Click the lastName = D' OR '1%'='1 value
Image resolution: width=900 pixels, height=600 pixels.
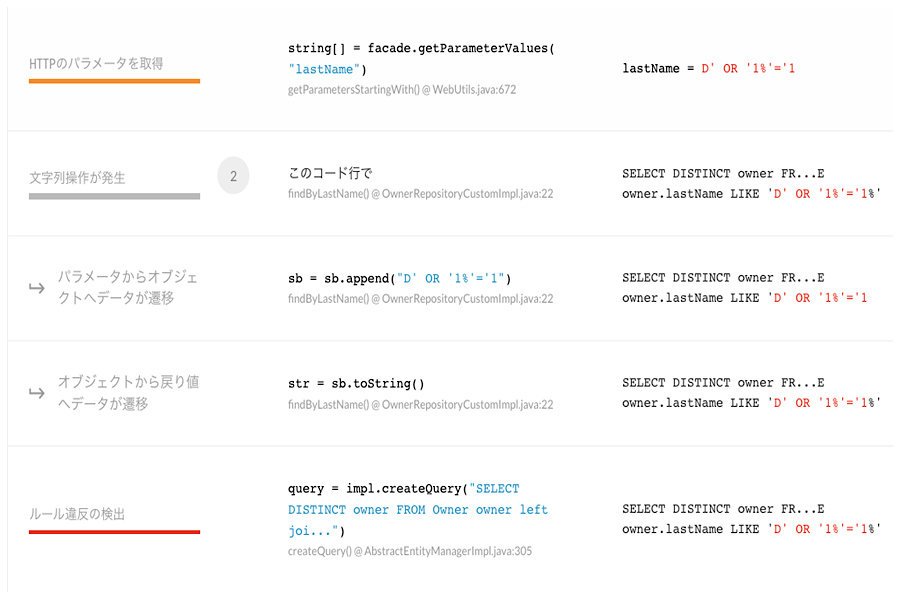click(709, 68)
